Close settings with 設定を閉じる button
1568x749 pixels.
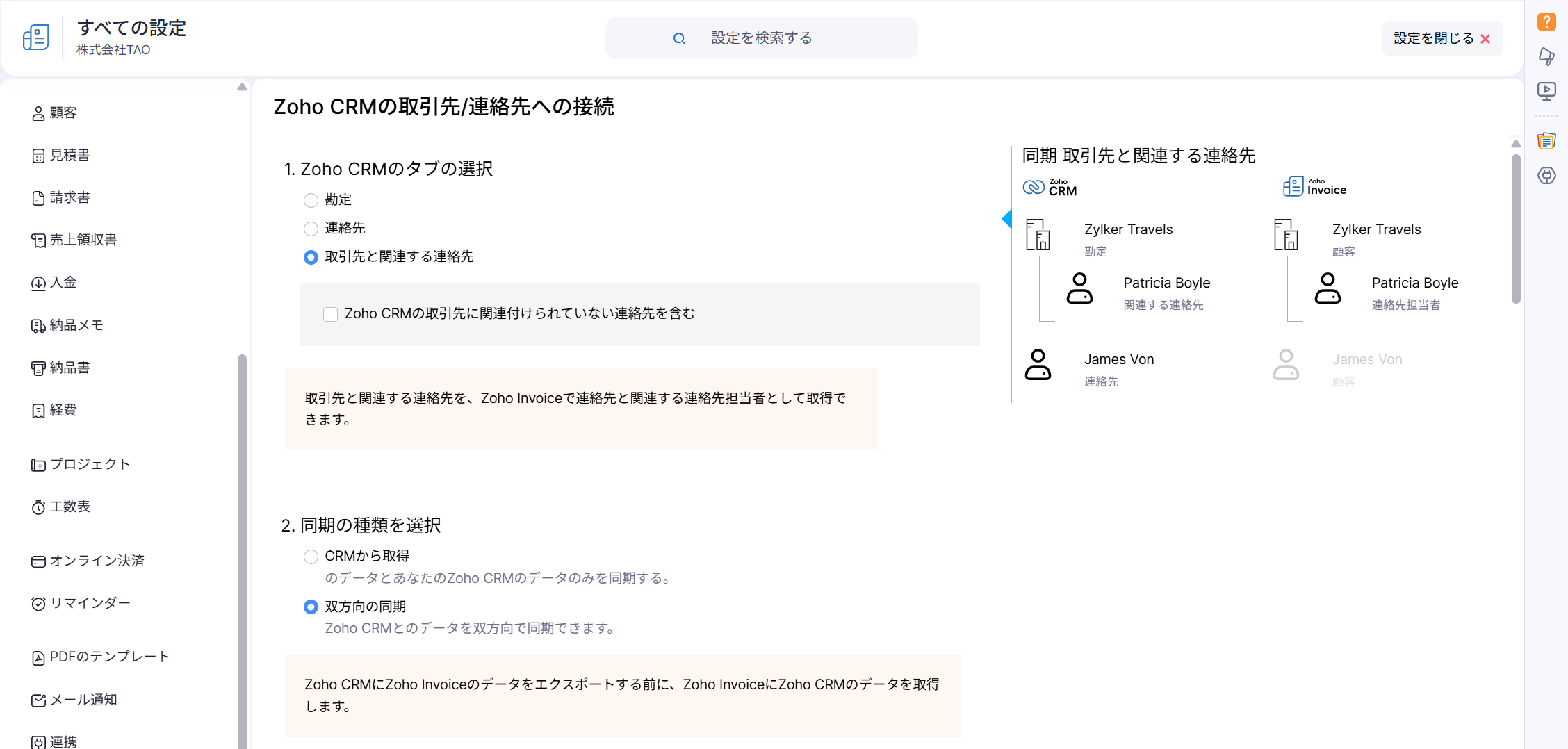click(x=1442, y=38)
